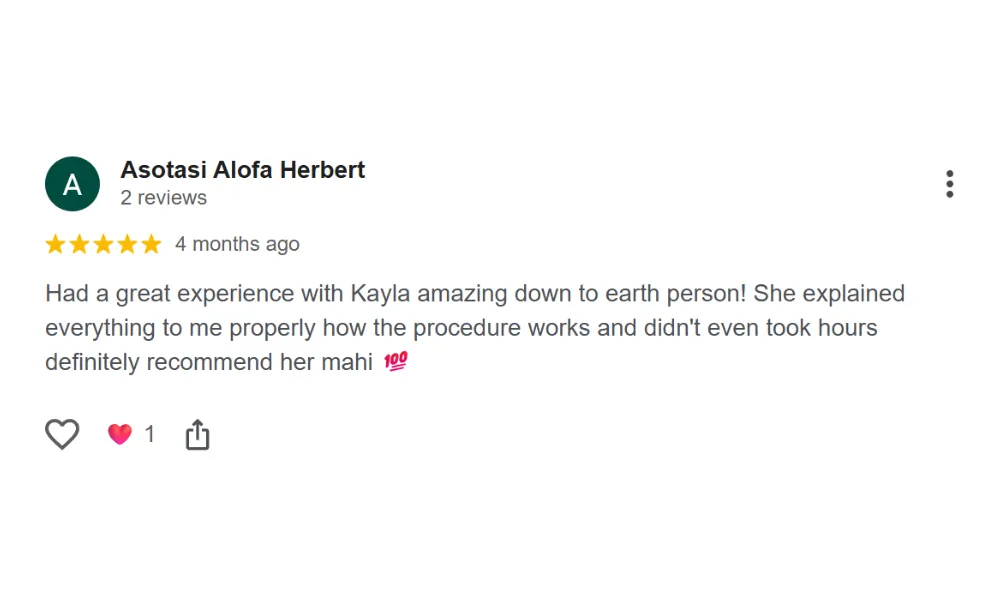This screenshot has width=1000, height=600.
Task: Click the reaction count number 1
Action: pos(150,434)
